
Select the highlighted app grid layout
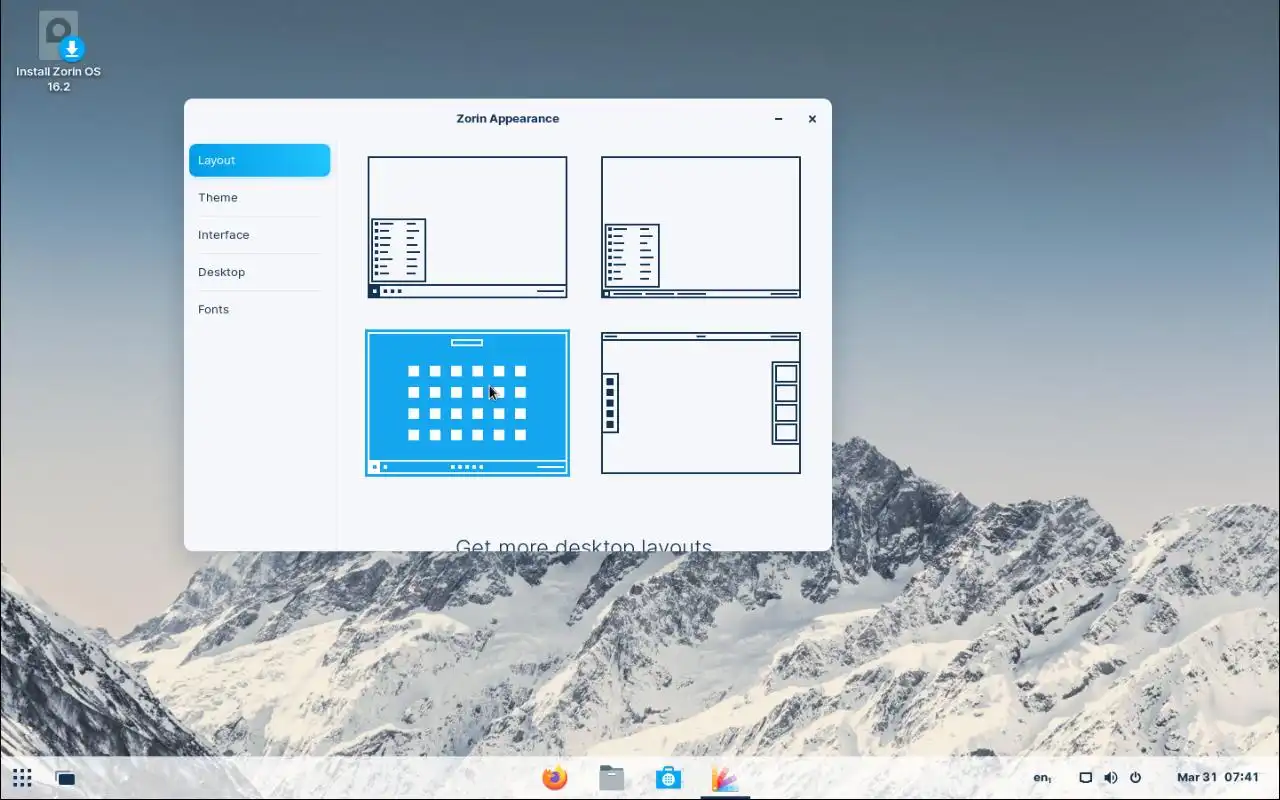(x=467, y=403)
